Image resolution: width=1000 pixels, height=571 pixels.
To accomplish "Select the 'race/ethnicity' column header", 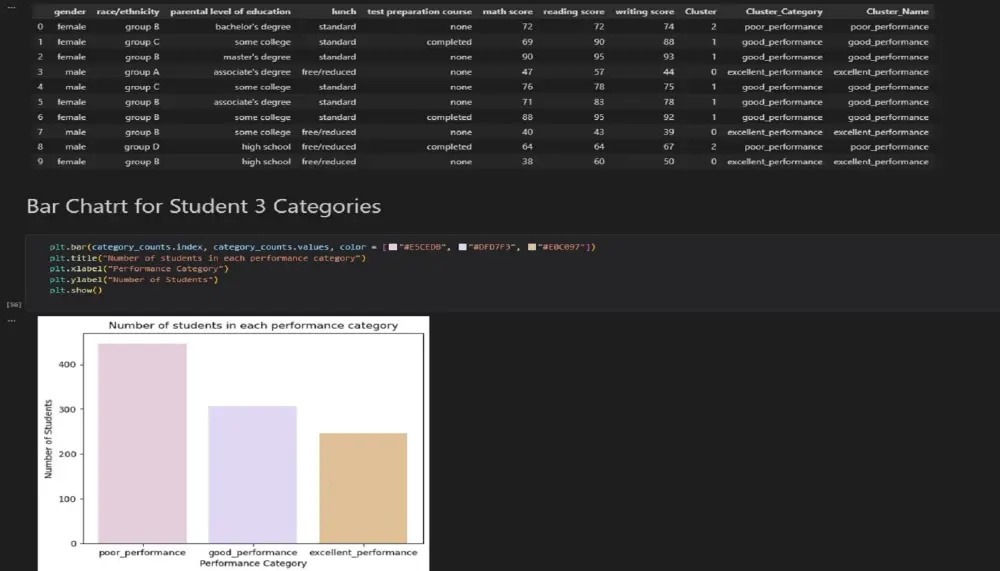I will (128, 11).
